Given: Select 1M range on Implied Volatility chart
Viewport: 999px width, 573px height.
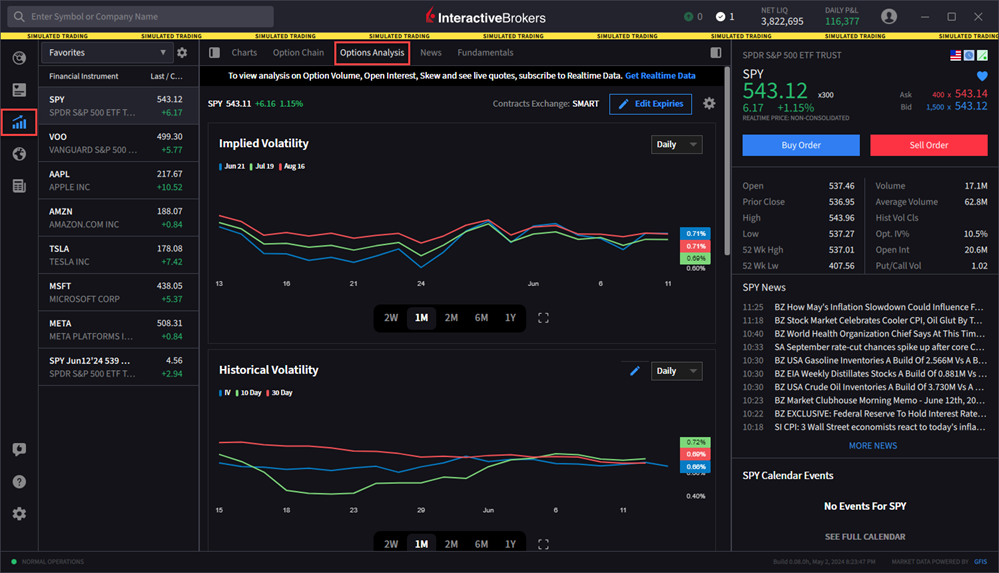Looking at the screenshot, I should (x=421, y=318).
